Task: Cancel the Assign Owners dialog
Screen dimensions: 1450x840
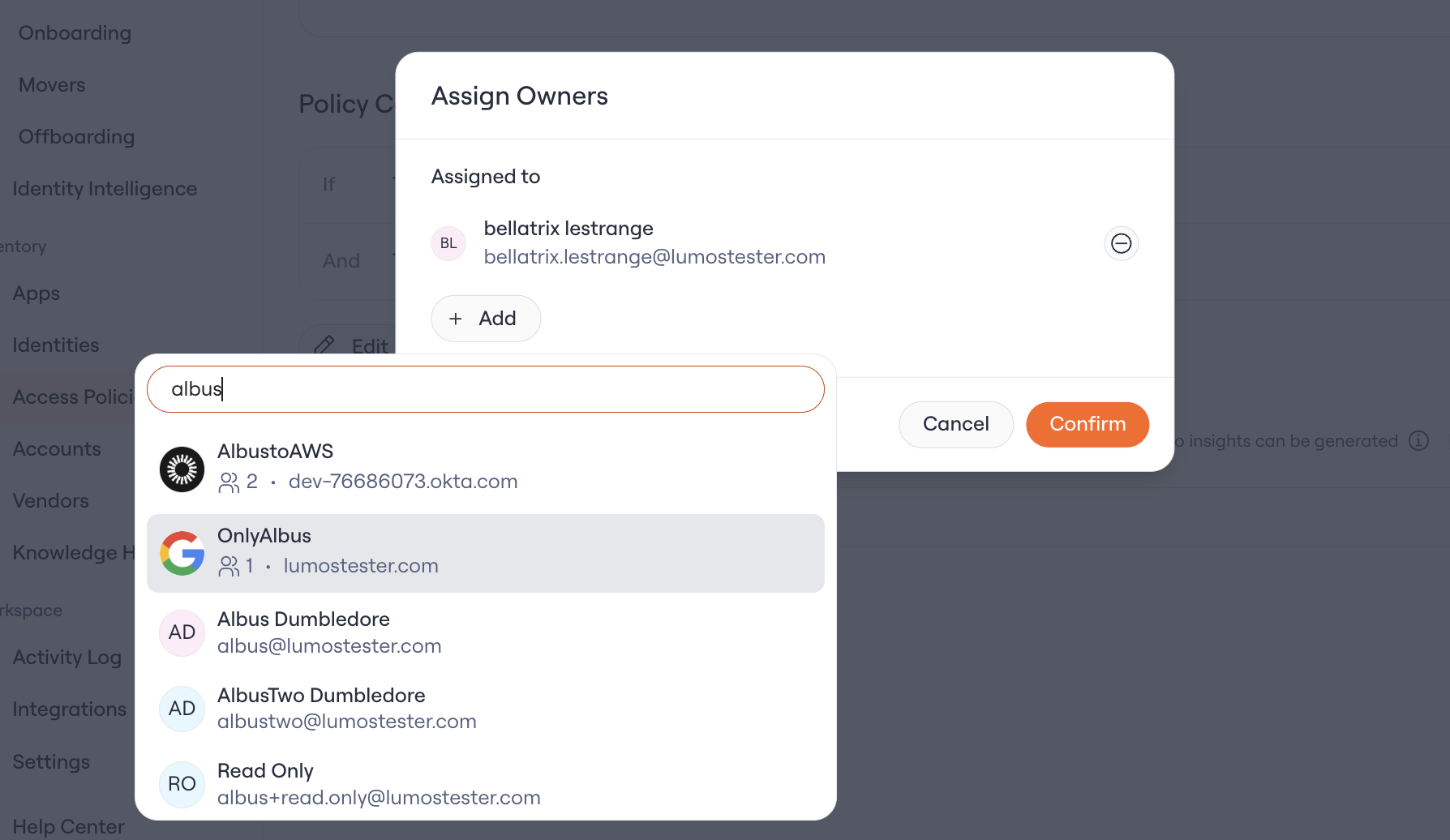Action: pos(956,424)
